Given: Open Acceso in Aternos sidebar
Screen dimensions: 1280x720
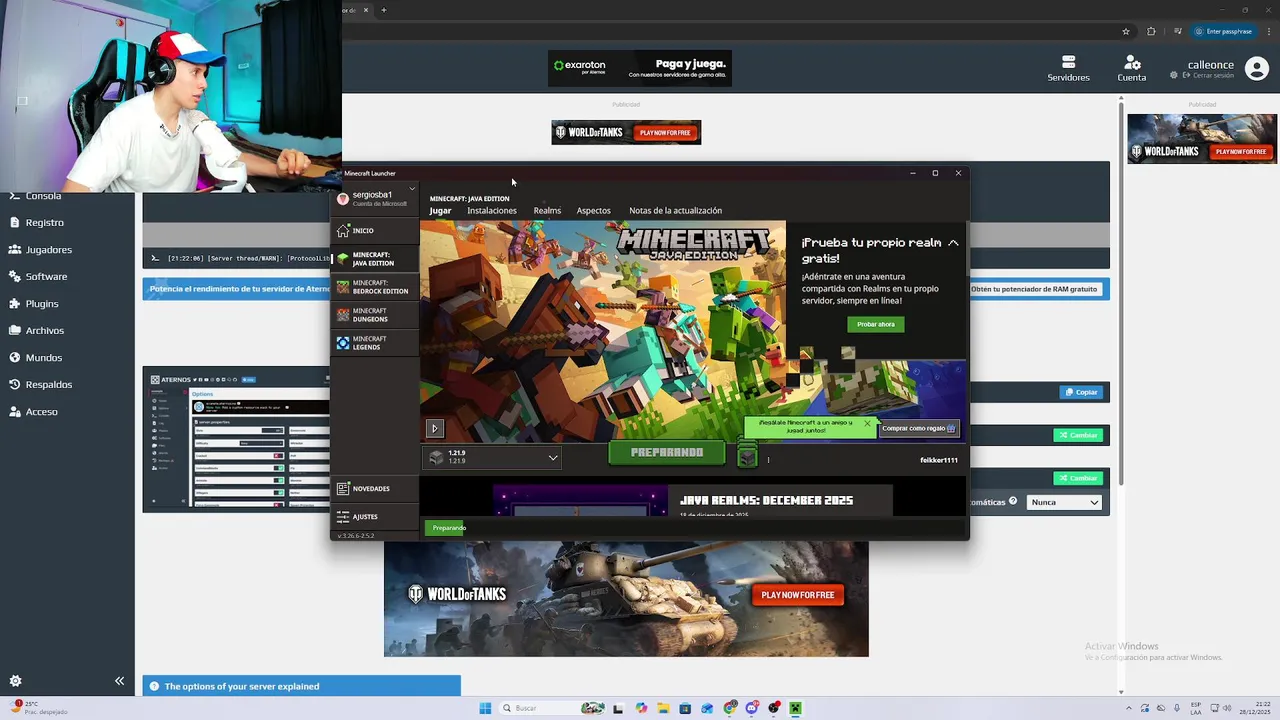Looking at the screenshot, I should (x=41, y=412).
